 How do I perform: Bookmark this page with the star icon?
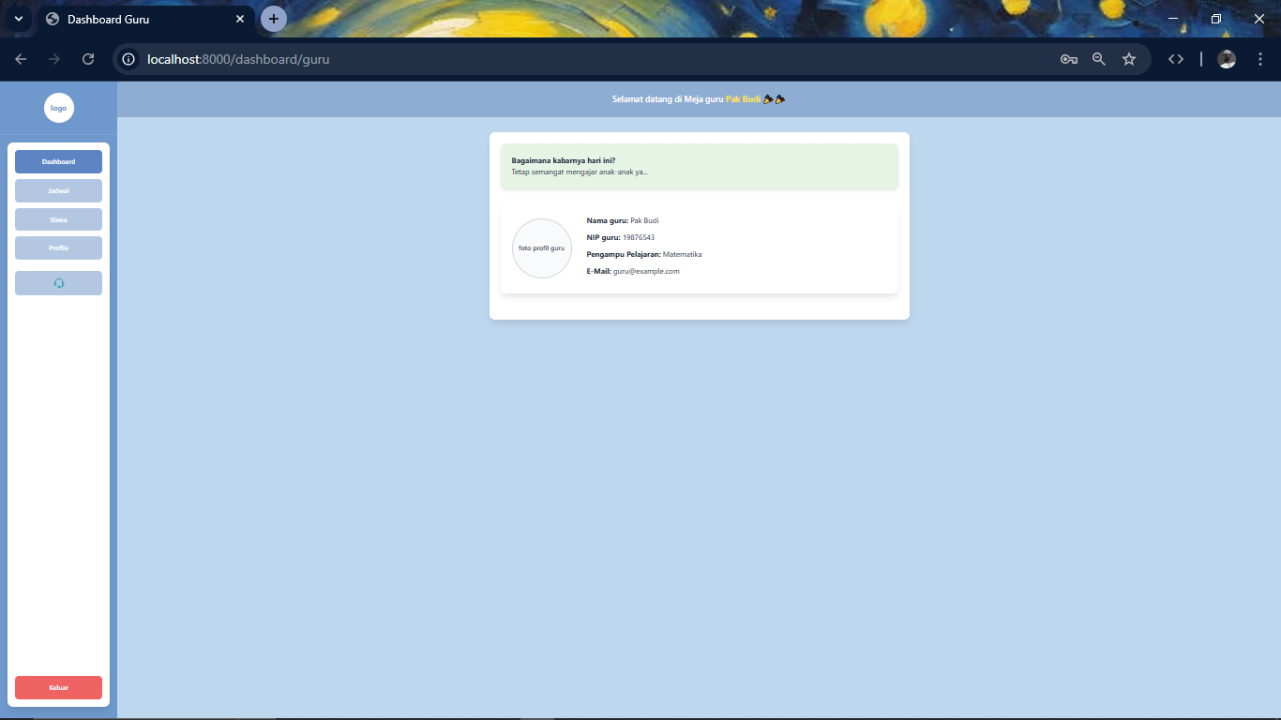(x=1129, y=59)
